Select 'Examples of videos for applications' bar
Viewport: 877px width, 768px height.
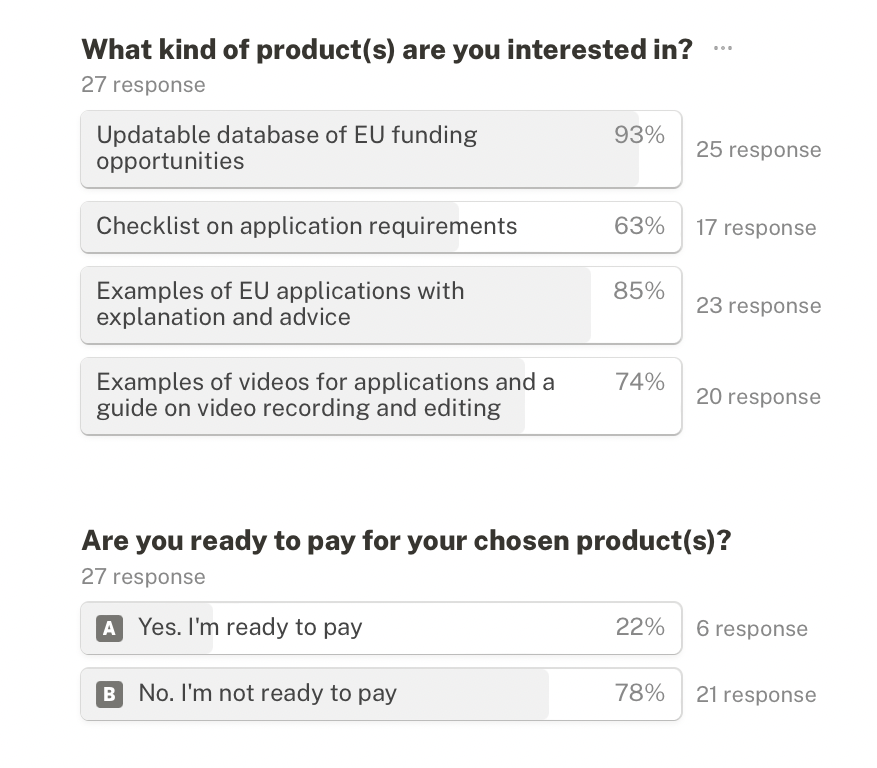(381, 396)
